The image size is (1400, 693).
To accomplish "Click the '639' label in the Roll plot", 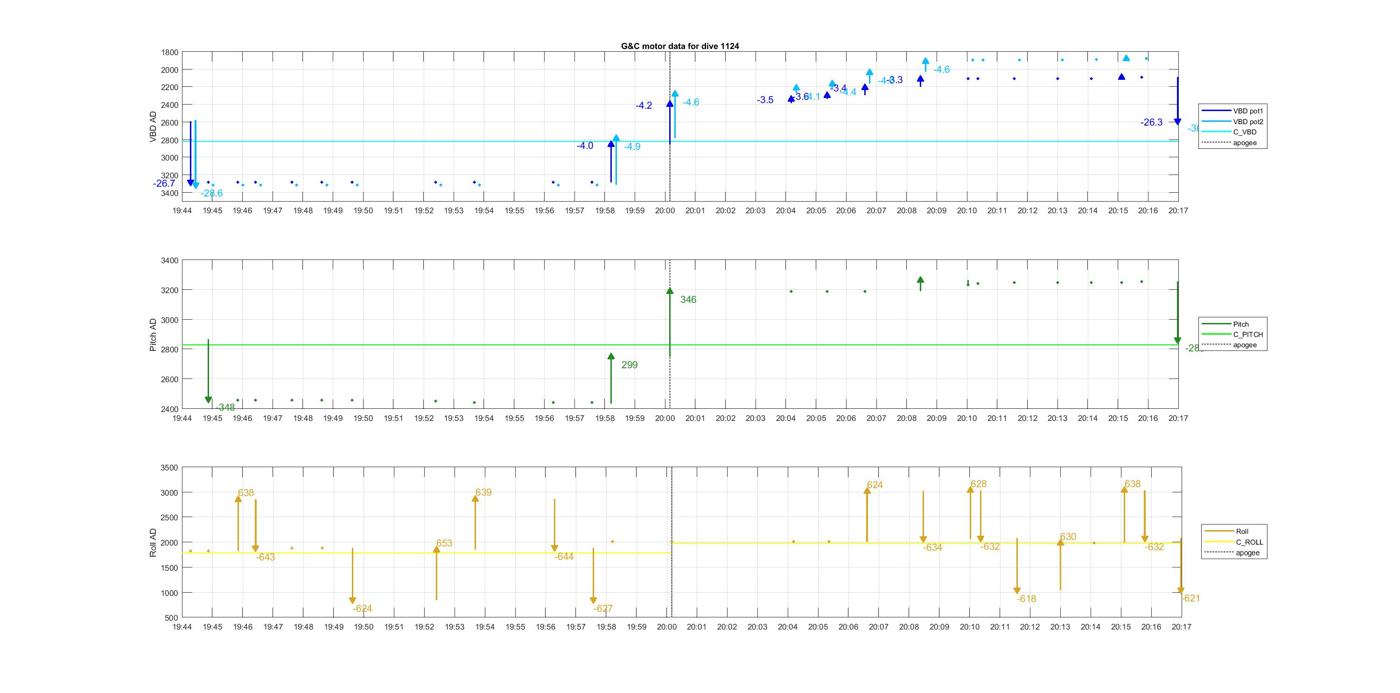I will click(x=483, y=493).
